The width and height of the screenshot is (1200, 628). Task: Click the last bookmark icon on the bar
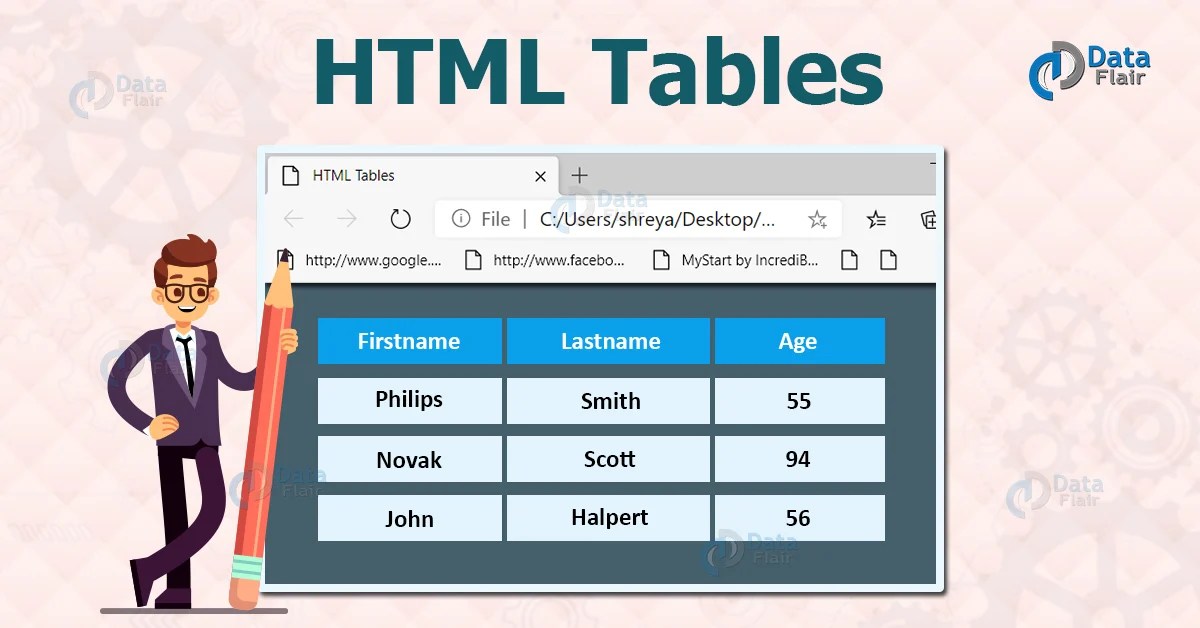[x=888, y=259]
